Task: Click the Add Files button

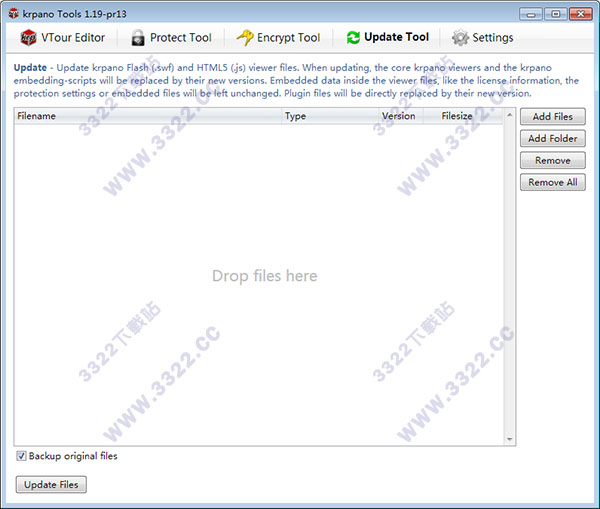Action: pyautogui.click(x=553, y=116)
